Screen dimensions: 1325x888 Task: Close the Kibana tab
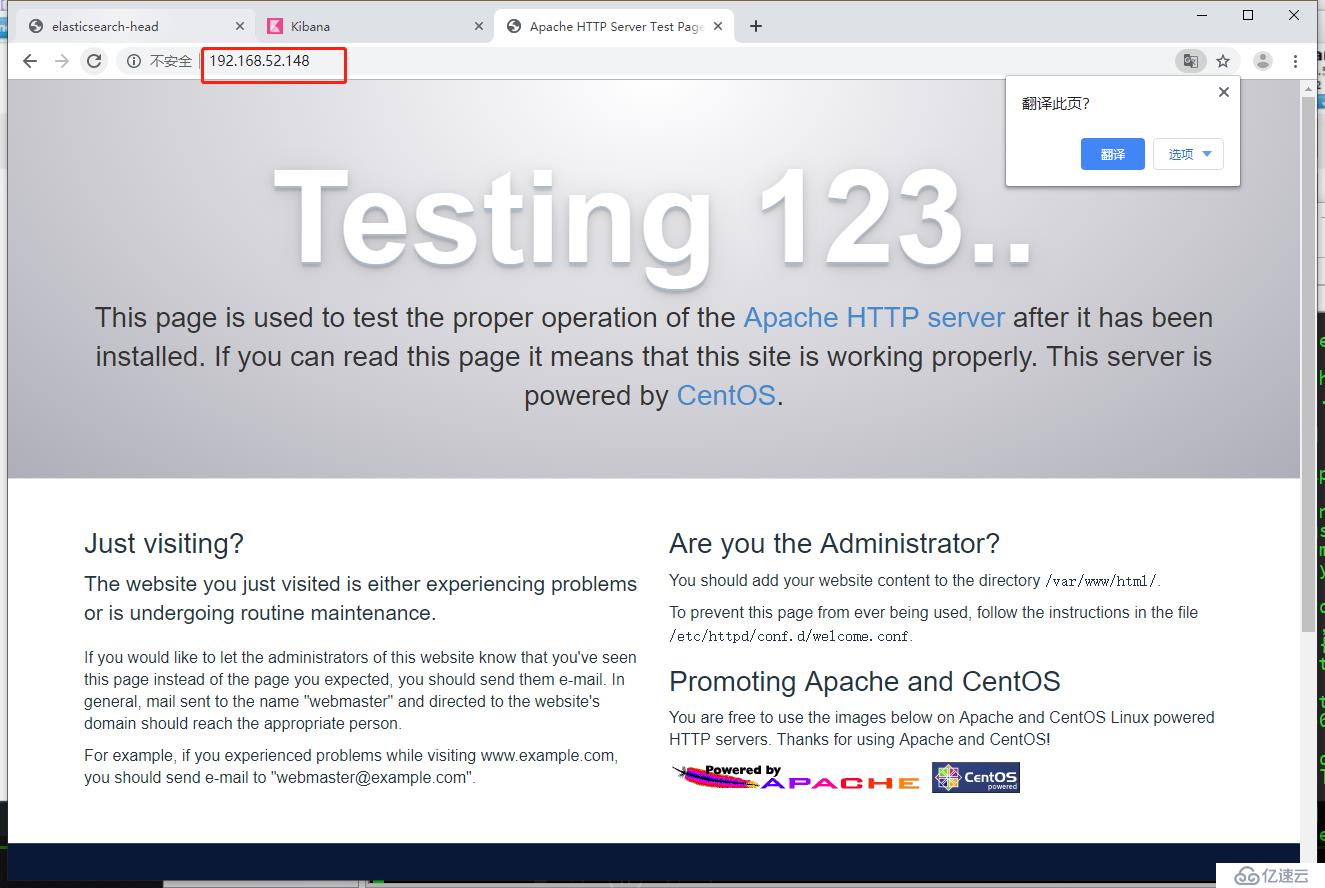click(479, 26)
